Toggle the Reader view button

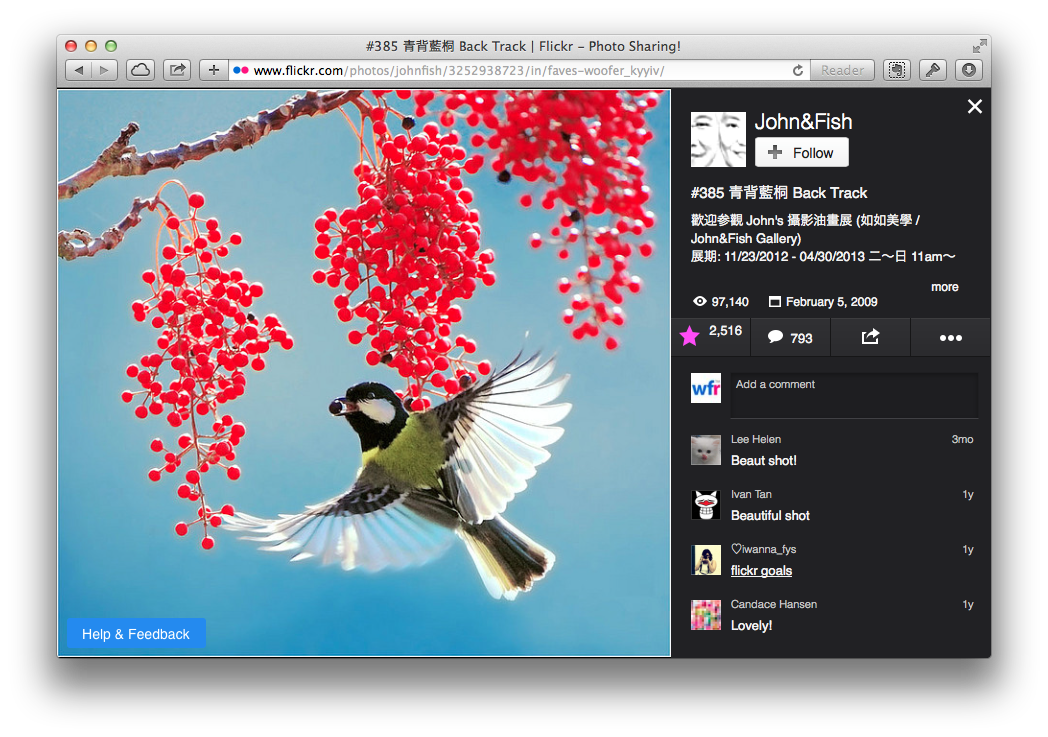pos(842,70)
